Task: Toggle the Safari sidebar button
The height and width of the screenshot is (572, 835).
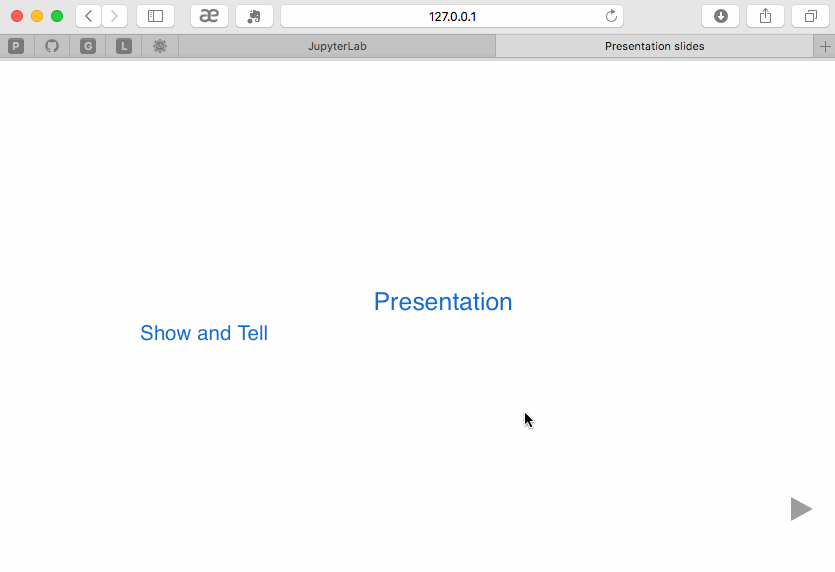Action: click(155, 16)
